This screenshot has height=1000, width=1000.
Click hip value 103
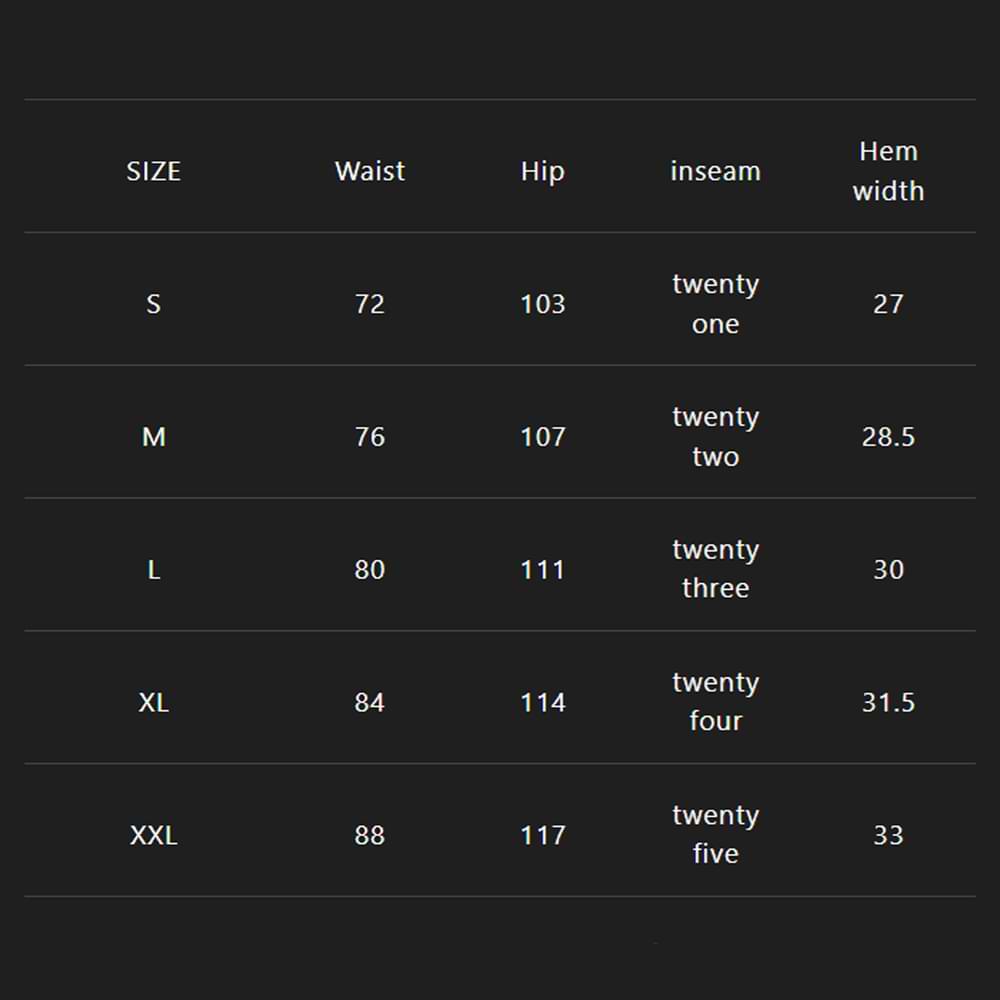(542, 304)
